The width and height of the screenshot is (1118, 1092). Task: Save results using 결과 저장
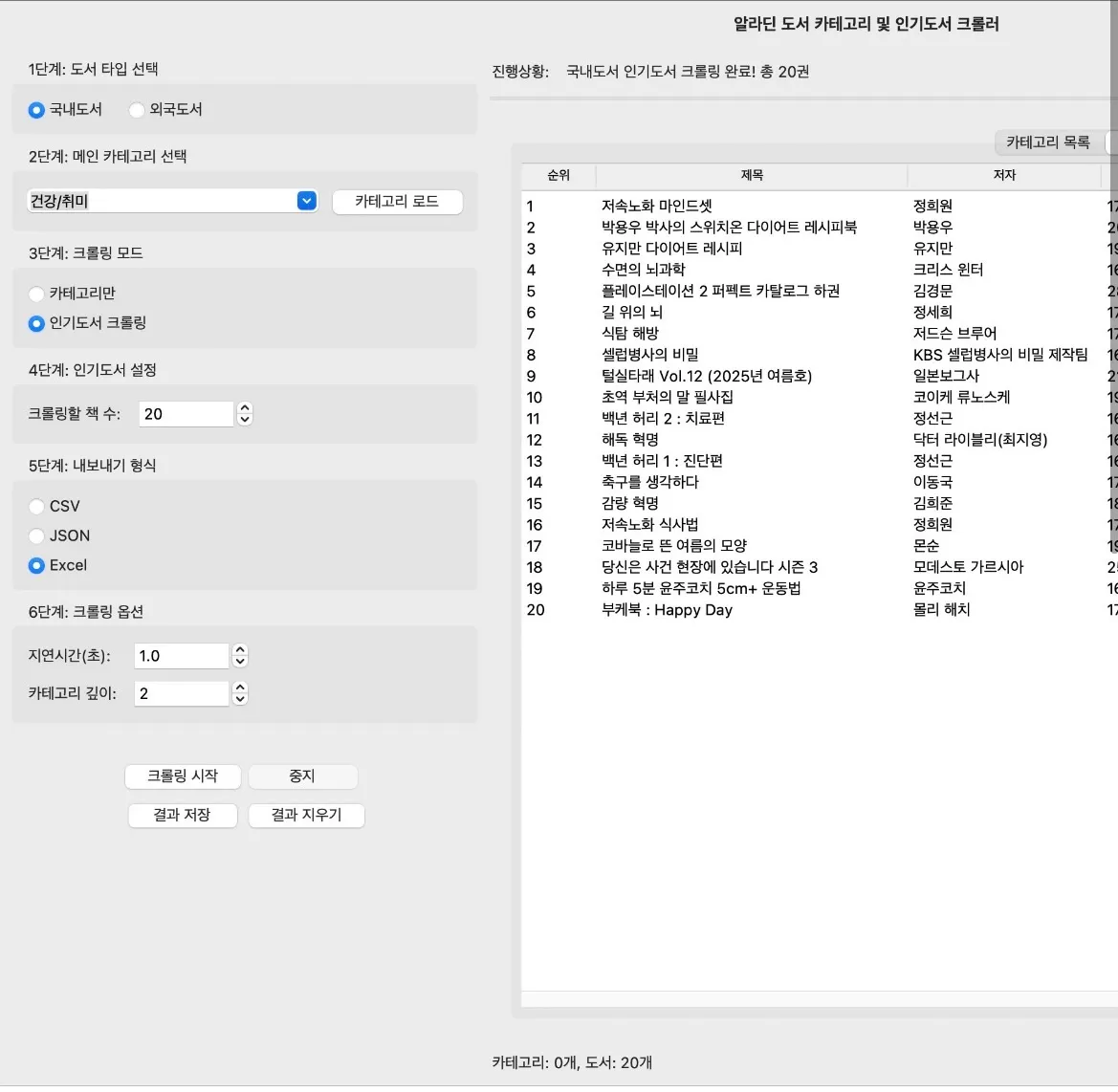[182, 816]
